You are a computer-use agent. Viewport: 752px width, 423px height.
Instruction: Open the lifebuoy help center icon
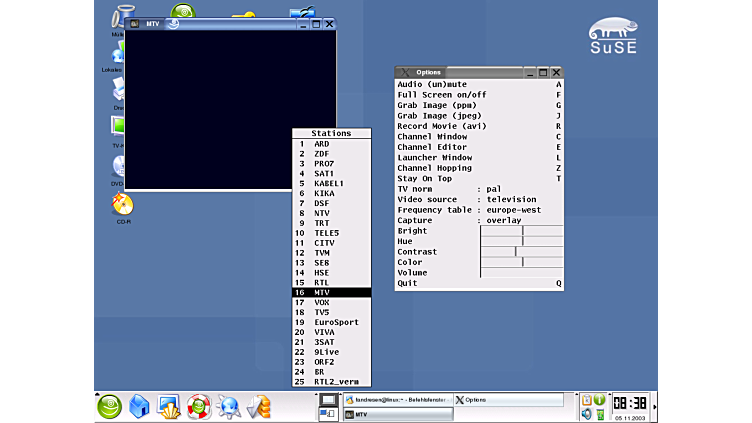pyautogui.click(x=198, y=406)
